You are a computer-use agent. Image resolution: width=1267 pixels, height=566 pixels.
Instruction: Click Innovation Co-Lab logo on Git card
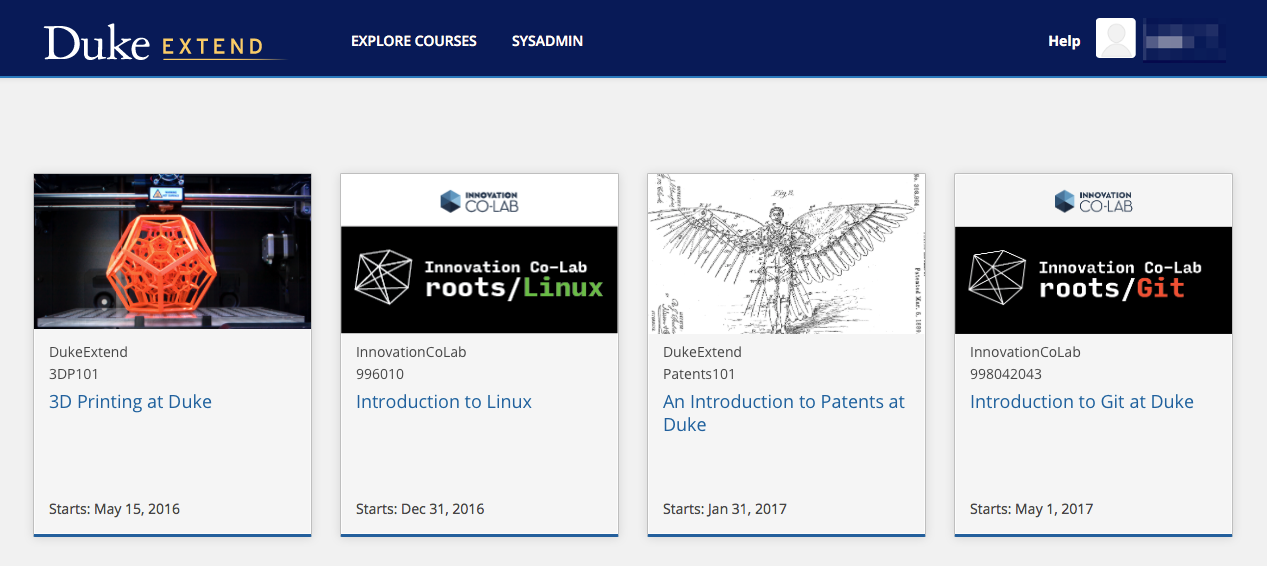click(1093, 201)
